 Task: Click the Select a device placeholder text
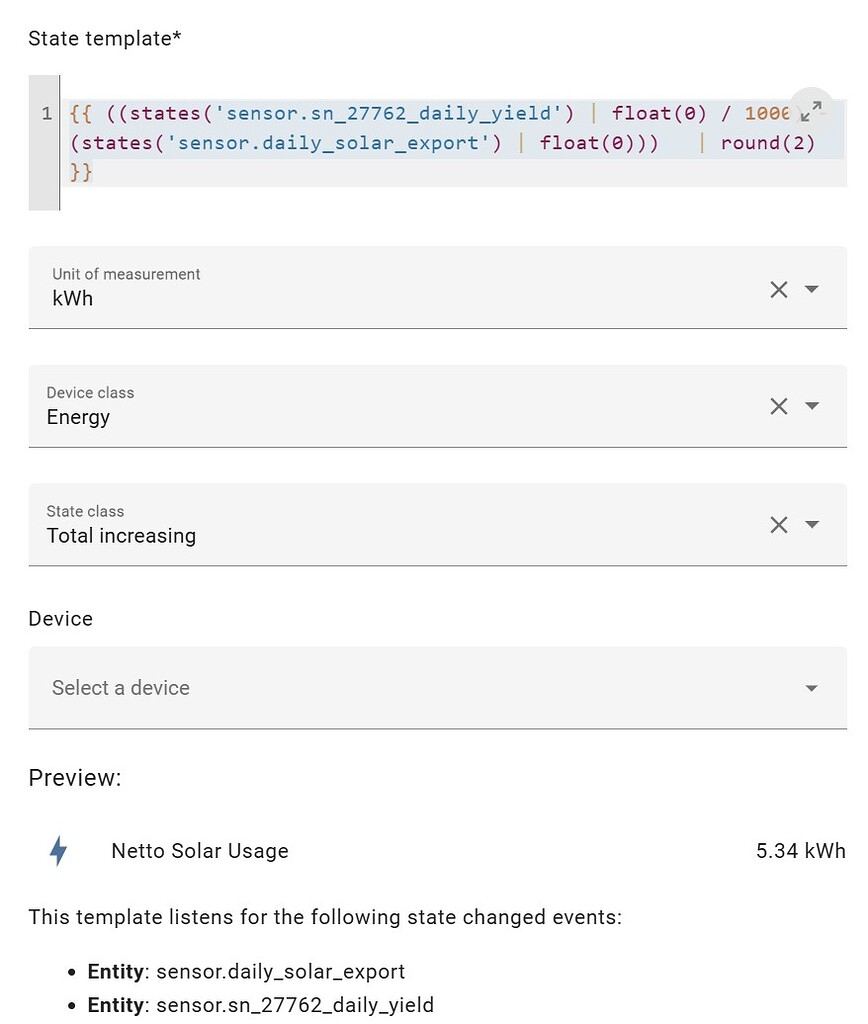click(121, 688)
